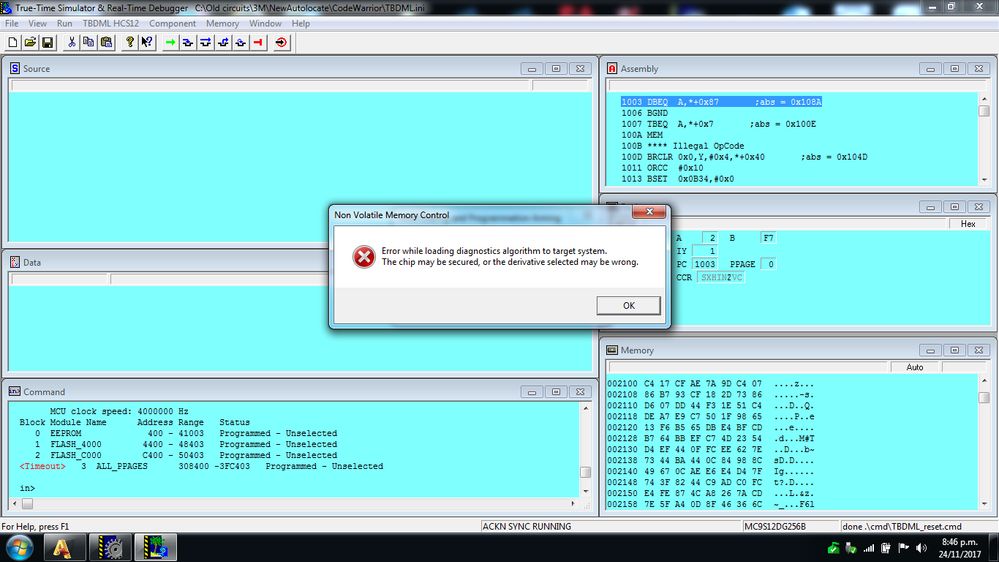This screenshot has height=562, width=999.
Task: Click the red Timeout text in Command window
Action: pos(42,466)
